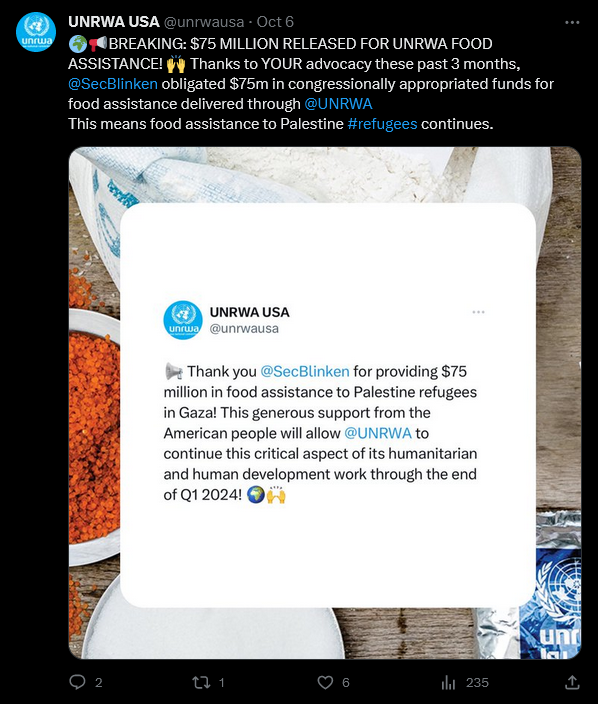Open @SecBlinken mention in main tweet
The width and height of the screenshot is (598, 704).
[113, 84]
